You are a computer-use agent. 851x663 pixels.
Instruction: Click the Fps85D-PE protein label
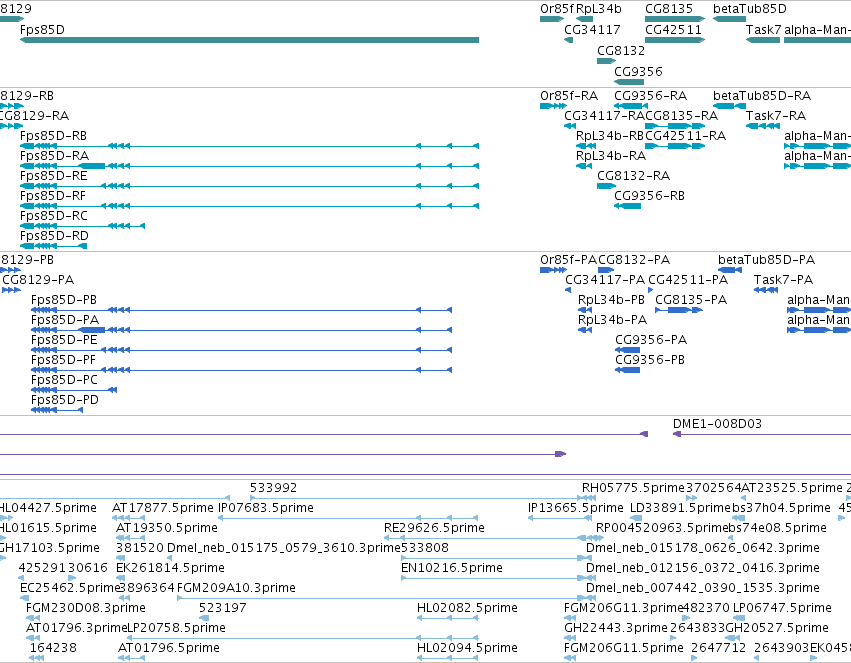click(x=64, y=340)
